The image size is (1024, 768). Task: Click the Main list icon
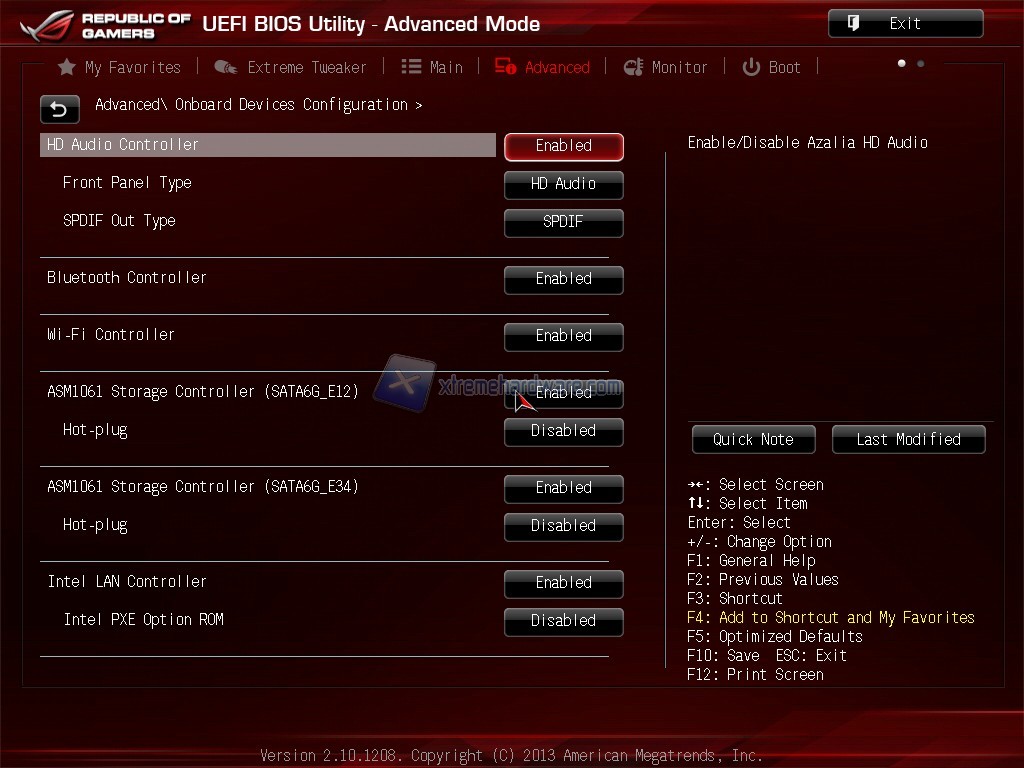(x=411, y=67)
